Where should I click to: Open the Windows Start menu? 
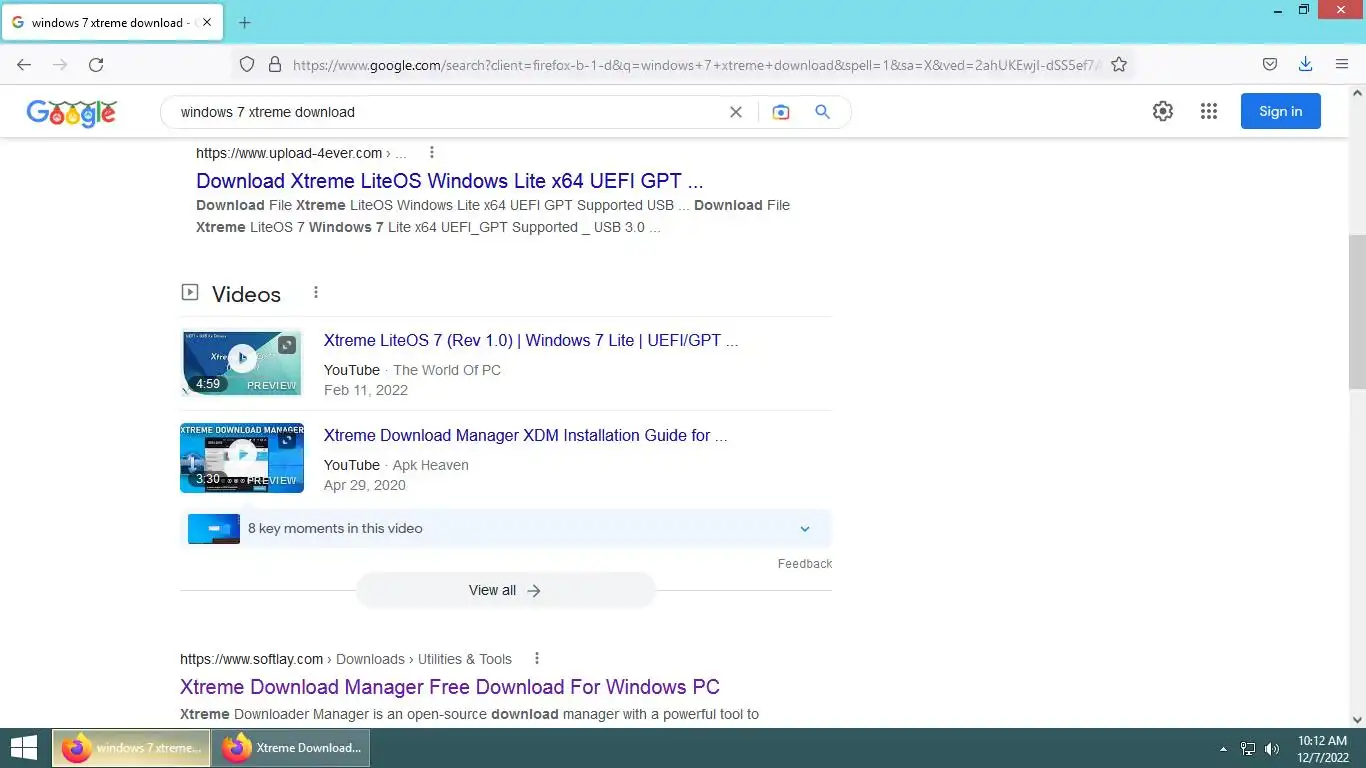pos(24,748)
